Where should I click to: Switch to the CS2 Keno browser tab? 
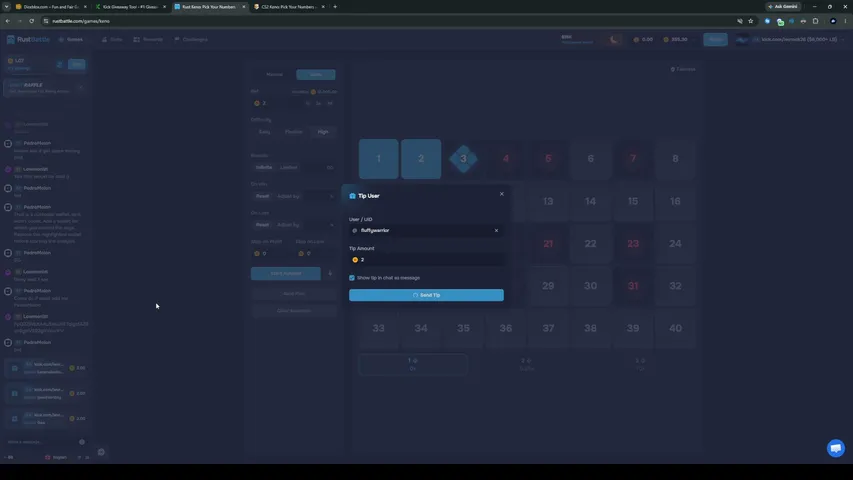pyautogui.click(x=288, y=7)
